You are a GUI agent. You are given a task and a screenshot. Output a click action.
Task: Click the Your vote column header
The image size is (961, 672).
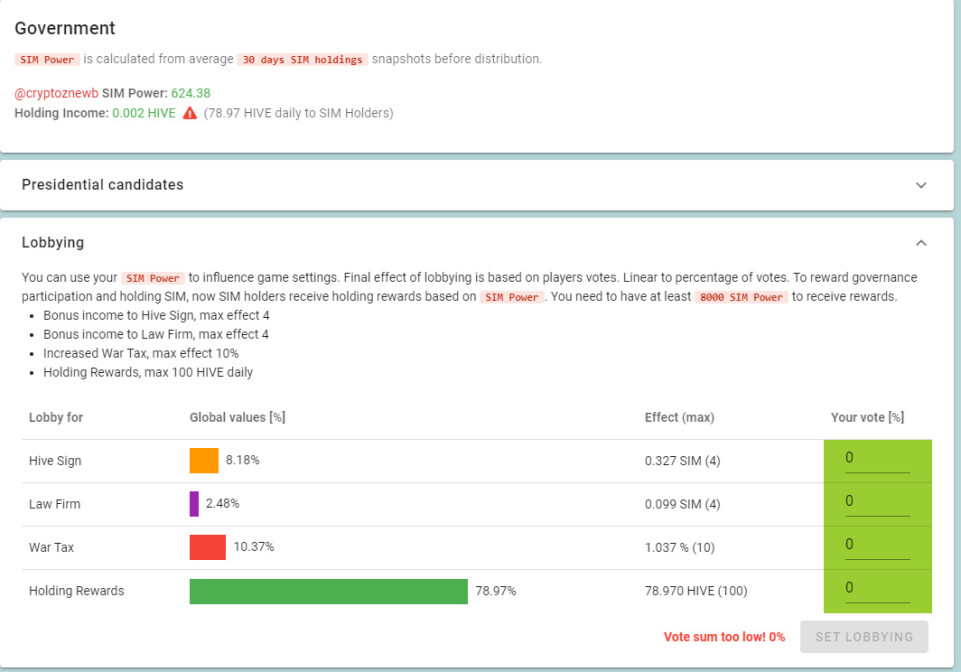tap(867, 418)
